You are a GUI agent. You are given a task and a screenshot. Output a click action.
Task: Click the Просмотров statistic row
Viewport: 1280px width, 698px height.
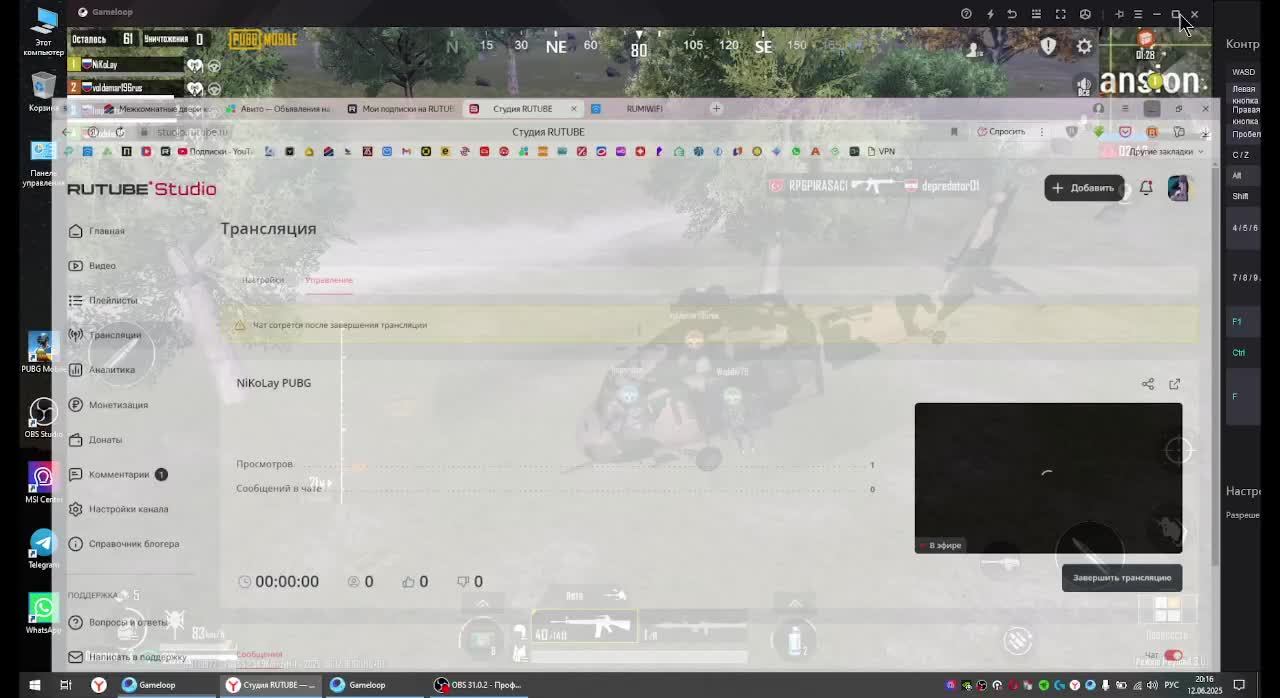(x=555, y=465)
